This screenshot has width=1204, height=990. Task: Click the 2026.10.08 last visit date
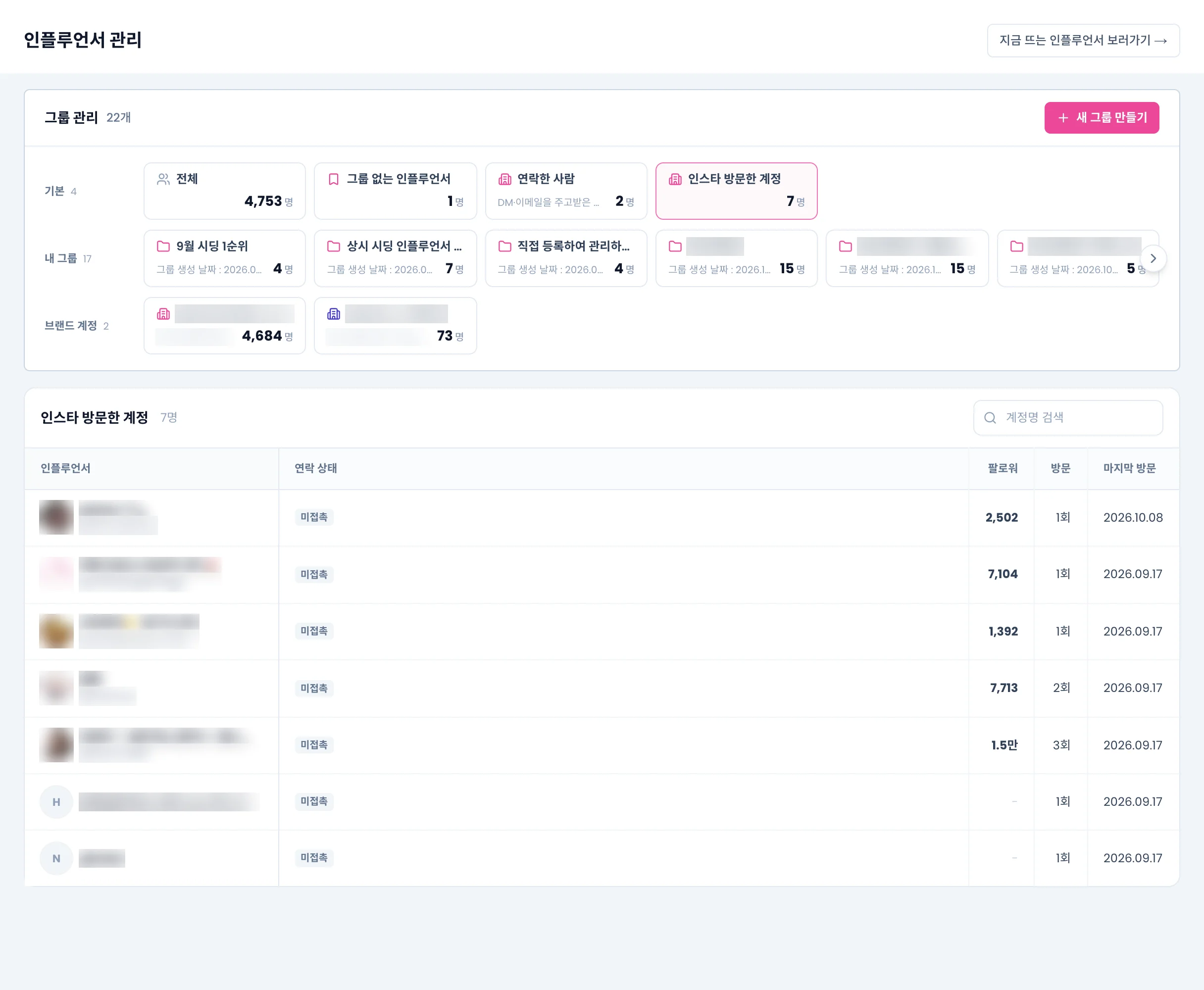click(1133, 518)
